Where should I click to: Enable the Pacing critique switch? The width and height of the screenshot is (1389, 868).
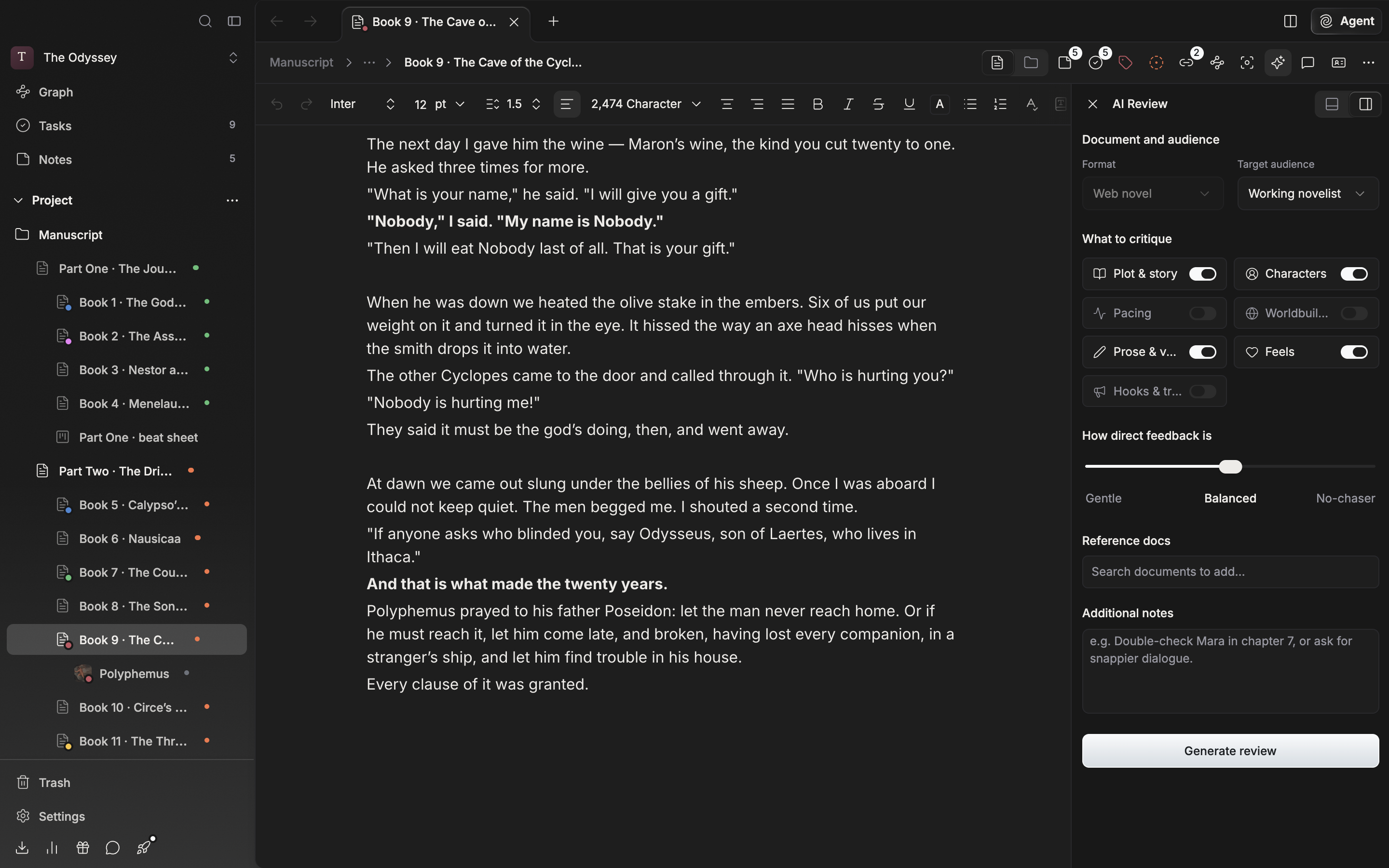tap(1202, 313)
